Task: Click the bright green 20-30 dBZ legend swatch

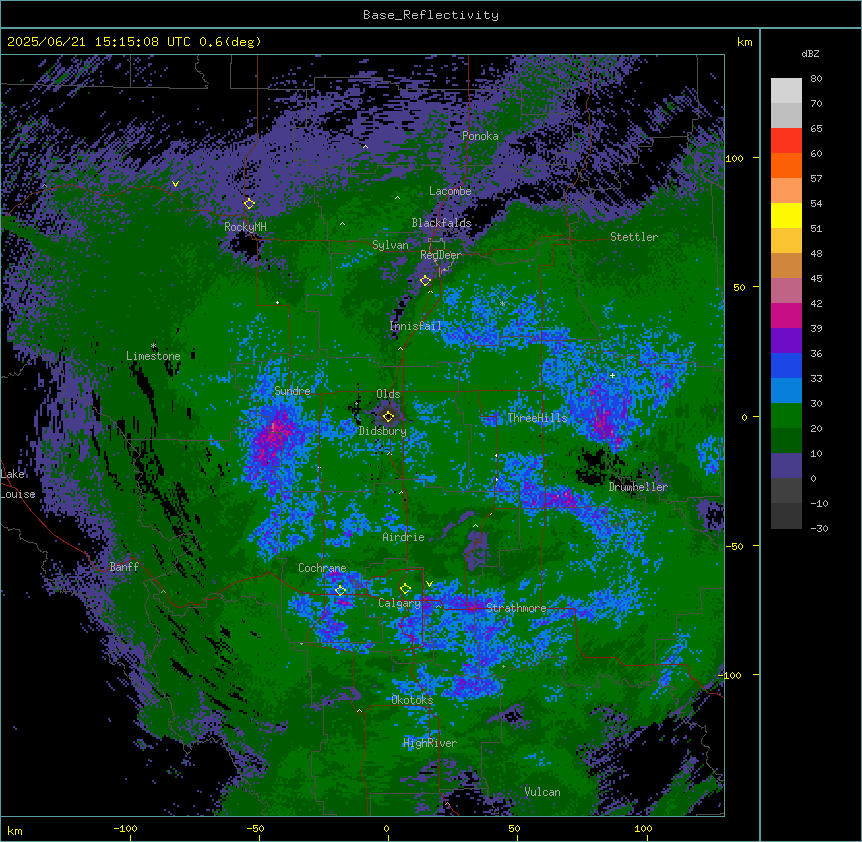Action: pos(786,416)
